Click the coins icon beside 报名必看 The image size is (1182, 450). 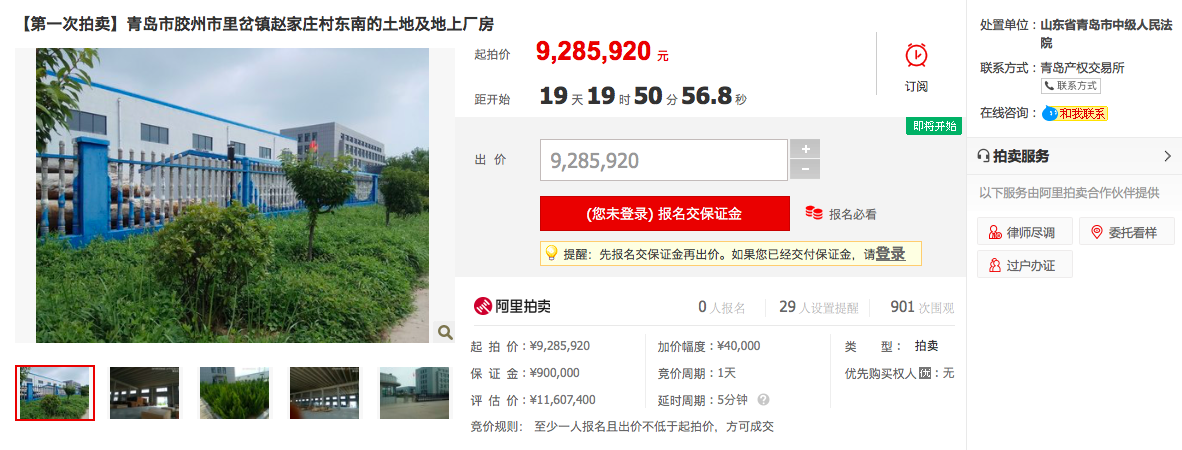(x=813, y=213)
